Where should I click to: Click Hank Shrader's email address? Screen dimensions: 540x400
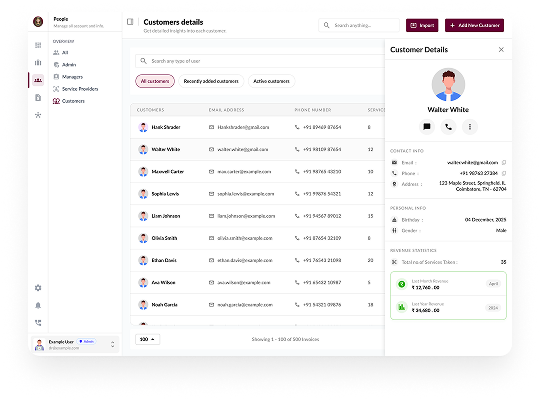point(243,127)
